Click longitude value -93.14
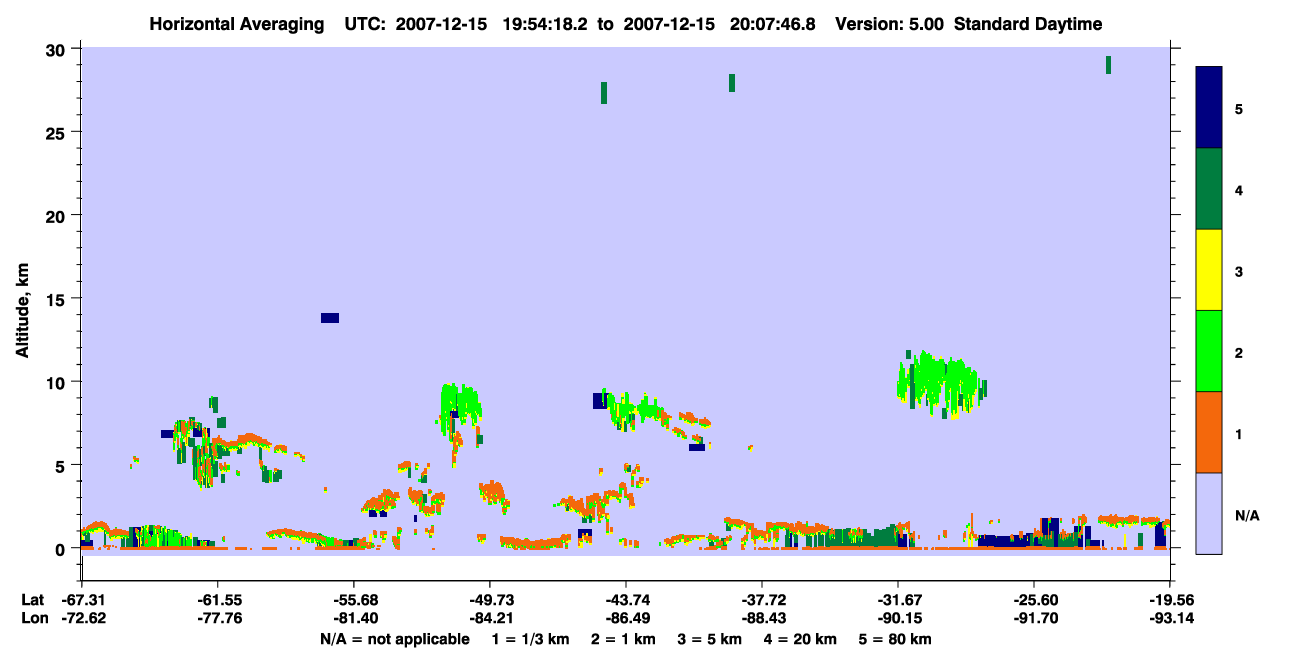 pos(1171,618)
